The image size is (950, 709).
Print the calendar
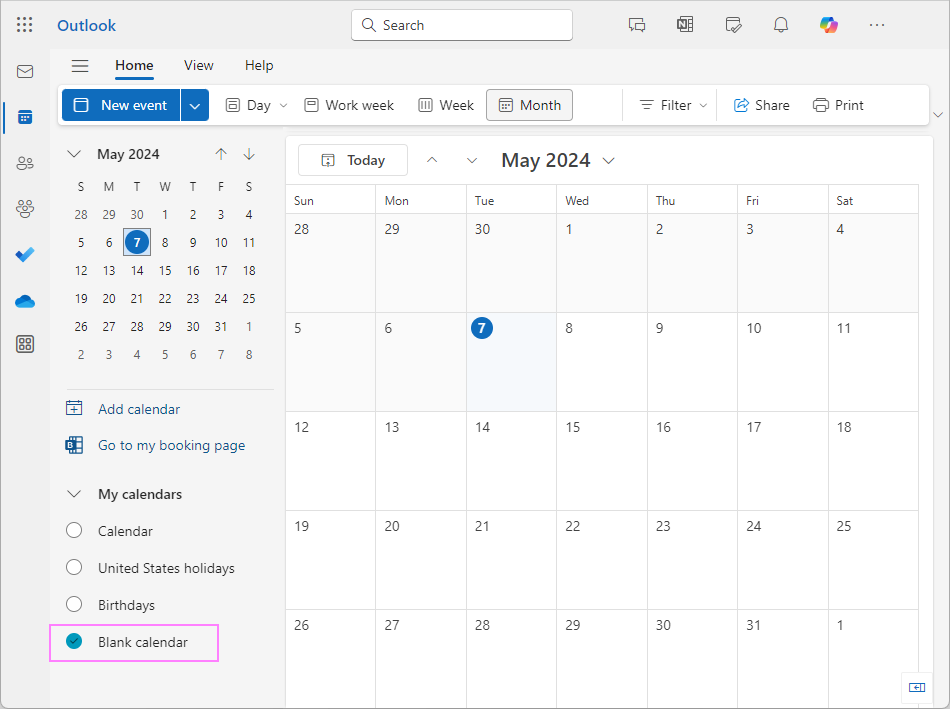point(838,104)
